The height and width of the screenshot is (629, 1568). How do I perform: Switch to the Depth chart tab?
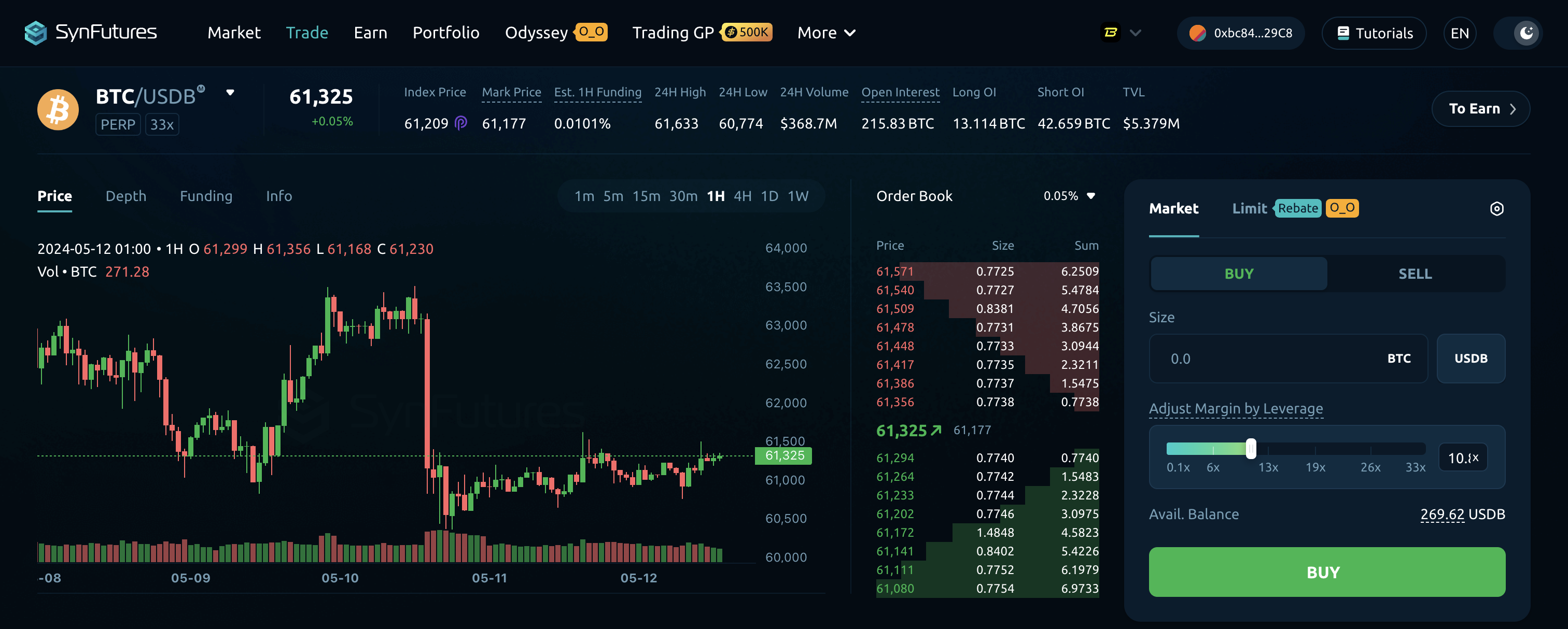point(126,196)
